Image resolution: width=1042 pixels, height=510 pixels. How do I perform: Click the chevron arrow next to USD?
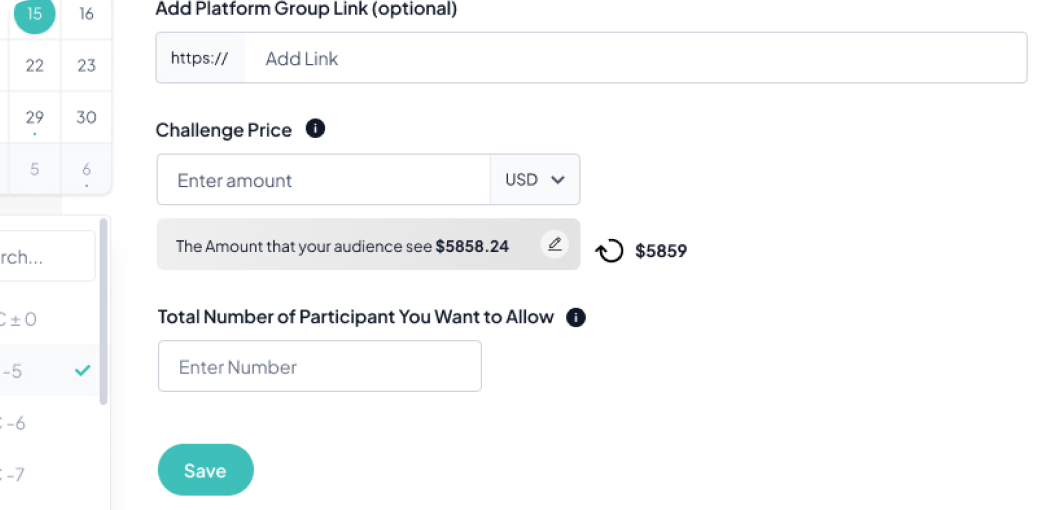(558, 180)
